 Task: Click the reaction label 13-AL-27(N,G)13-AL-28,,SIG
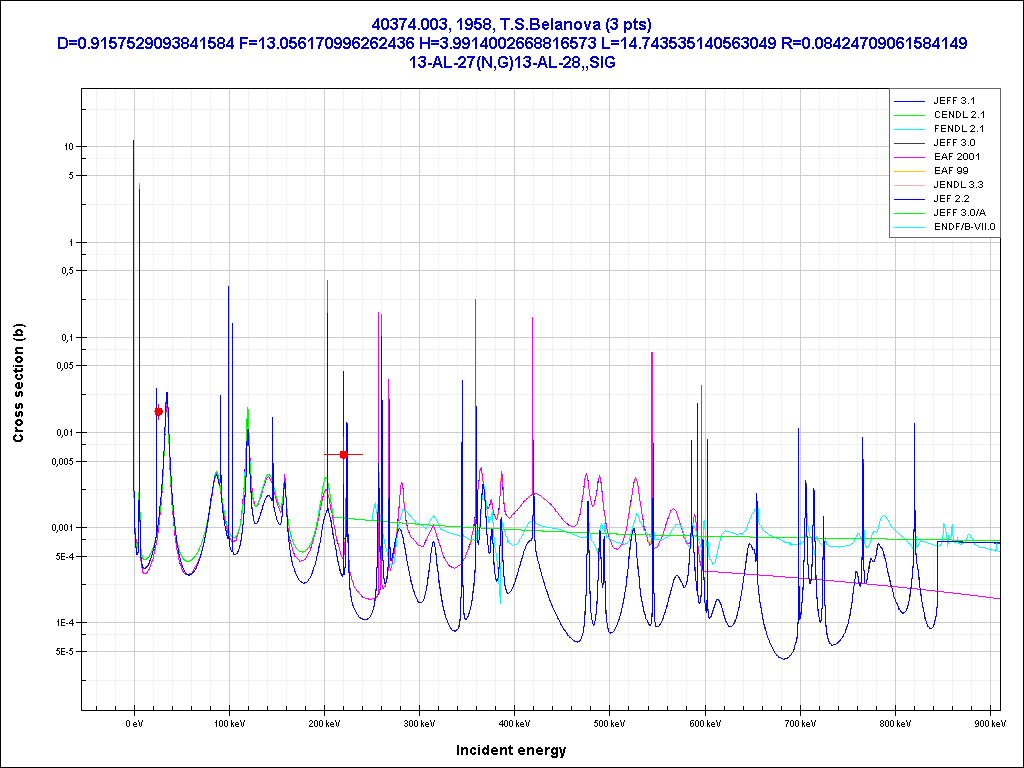pos(511,62)
